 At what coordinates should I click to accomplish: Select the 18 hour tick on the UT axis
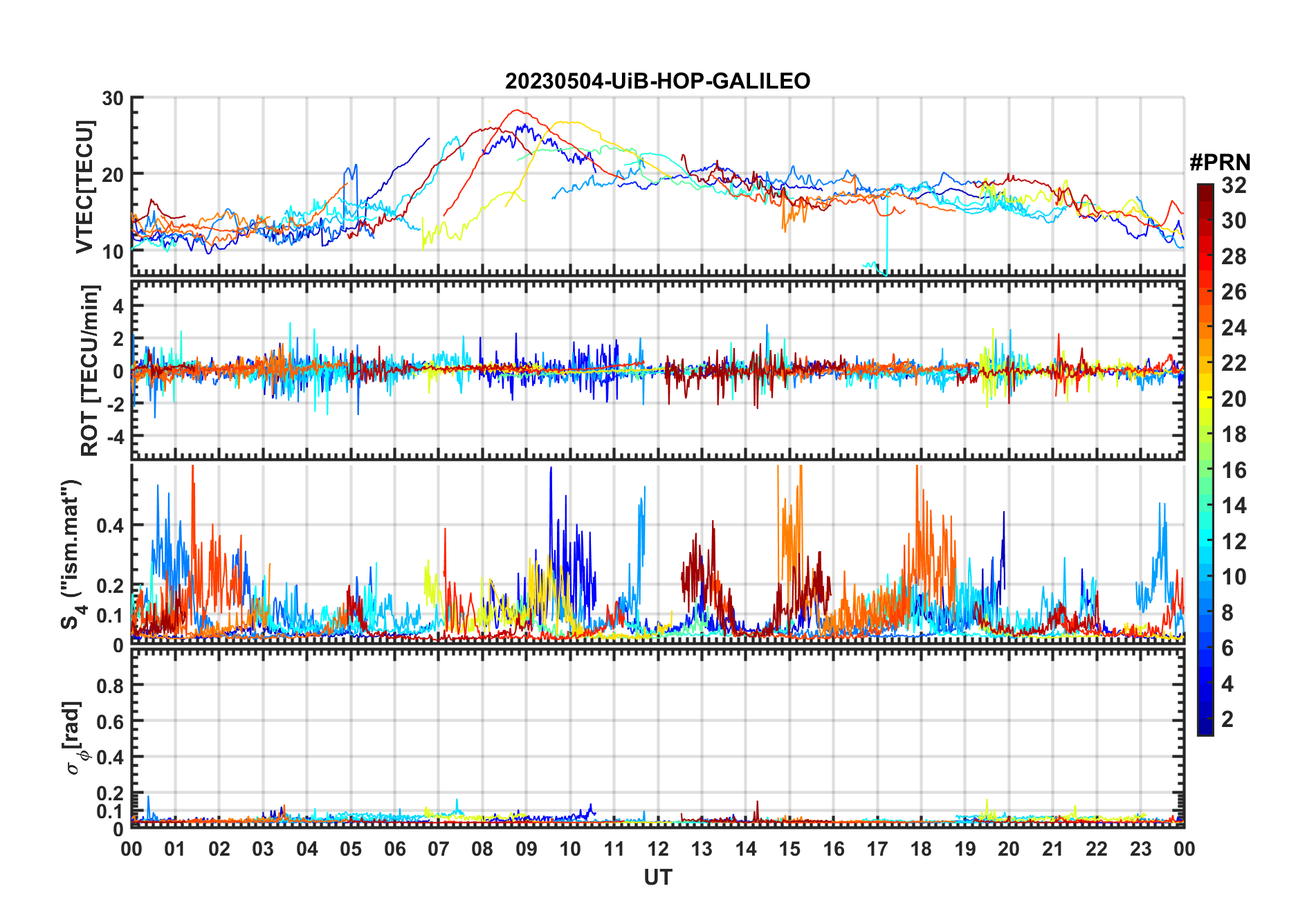(x=921, y=849)
